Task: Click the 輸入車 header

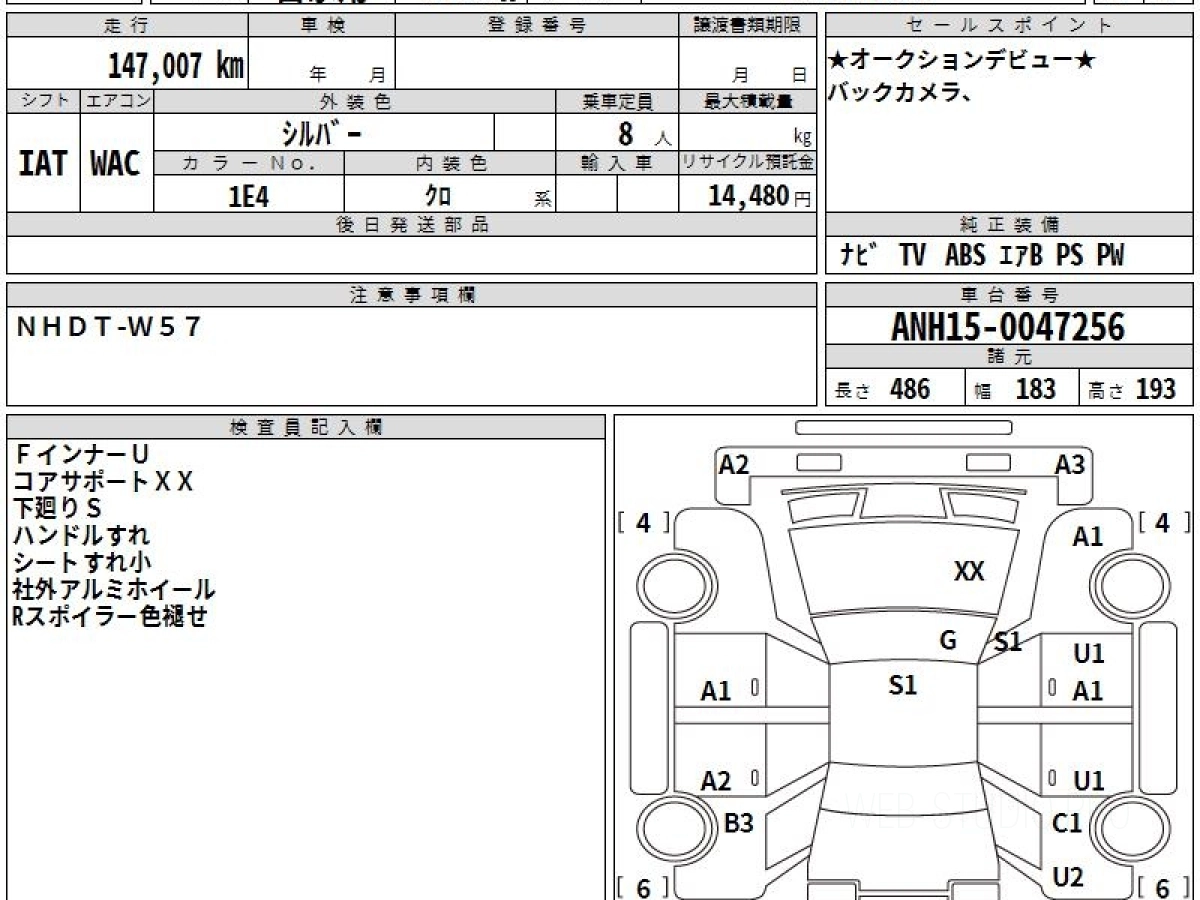Action: click(617, 163)
